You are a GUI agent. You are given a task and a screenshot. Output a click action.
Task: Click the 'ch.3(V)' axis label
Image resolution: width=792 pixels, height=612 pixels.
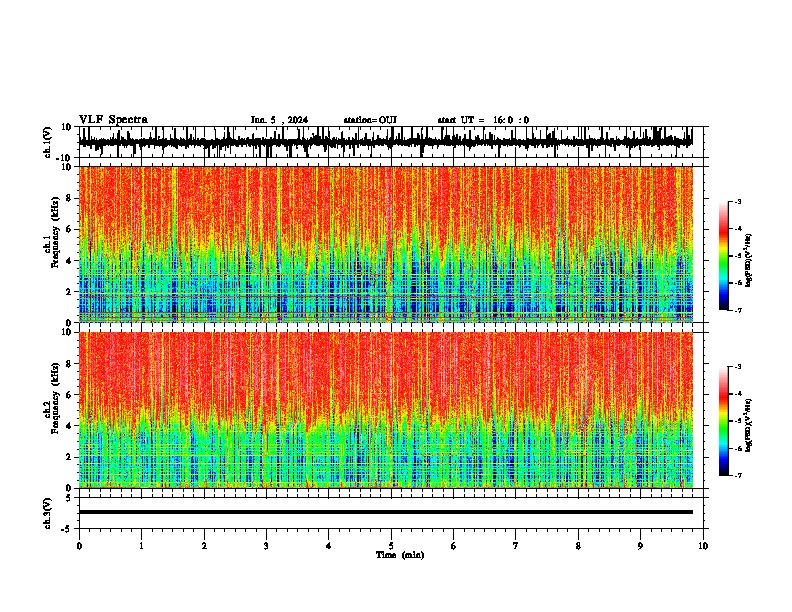(x=48, y=514)
